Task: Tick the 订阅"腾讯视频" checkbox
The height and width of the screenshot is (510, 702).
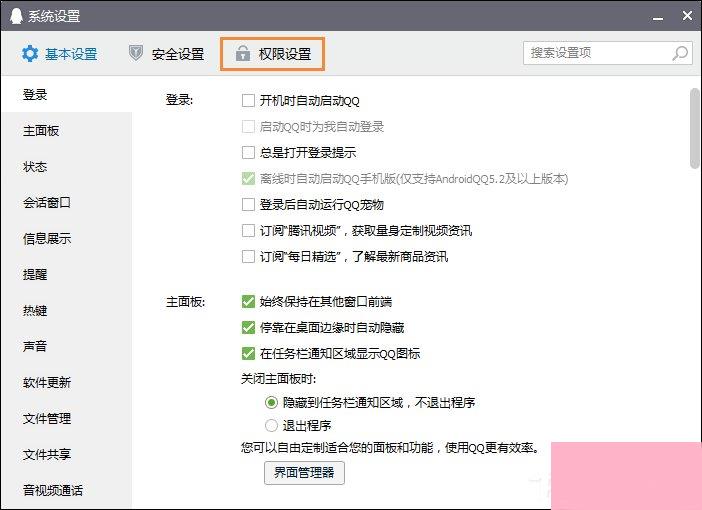Action: tap(248, 231)
